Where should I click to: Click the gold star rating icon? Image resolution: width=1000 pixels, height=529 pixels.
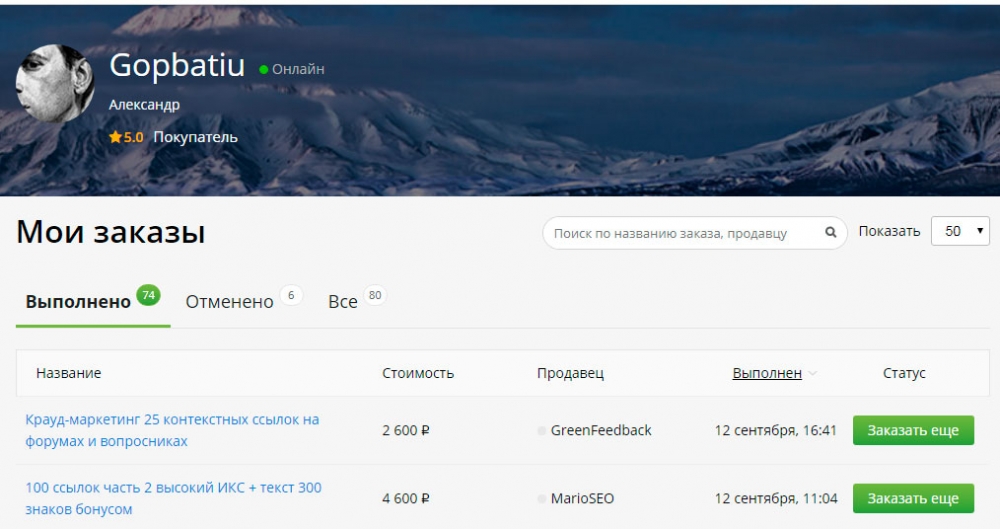coord(115,137)
